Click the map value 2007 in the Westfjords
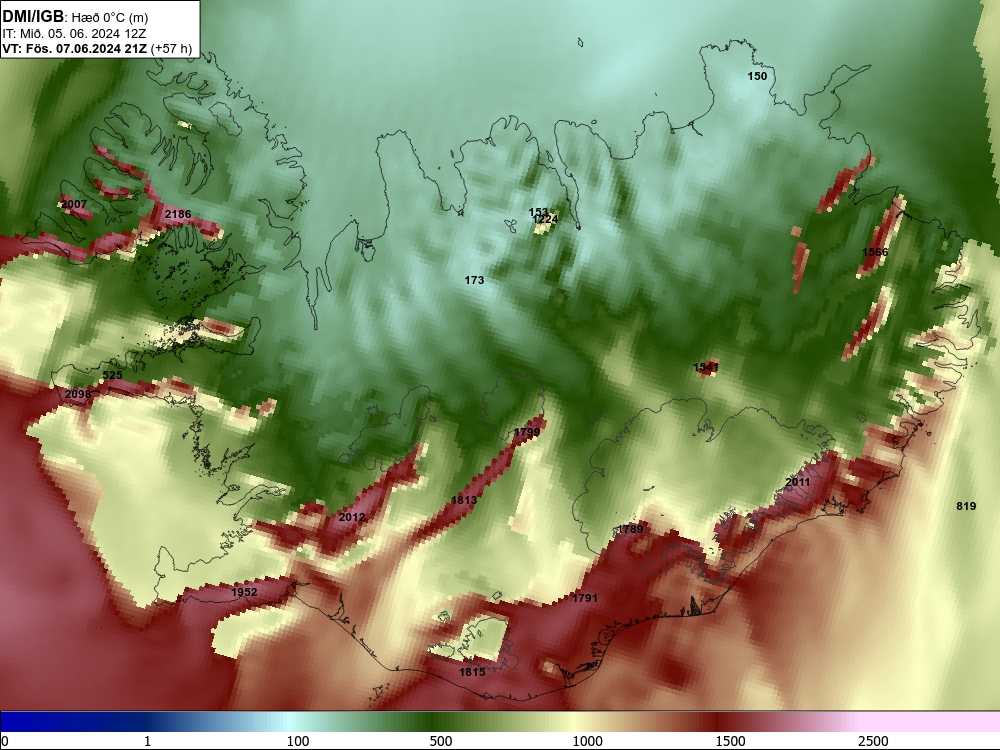Viewport: 1000px width, 750px height. [73, 204]
